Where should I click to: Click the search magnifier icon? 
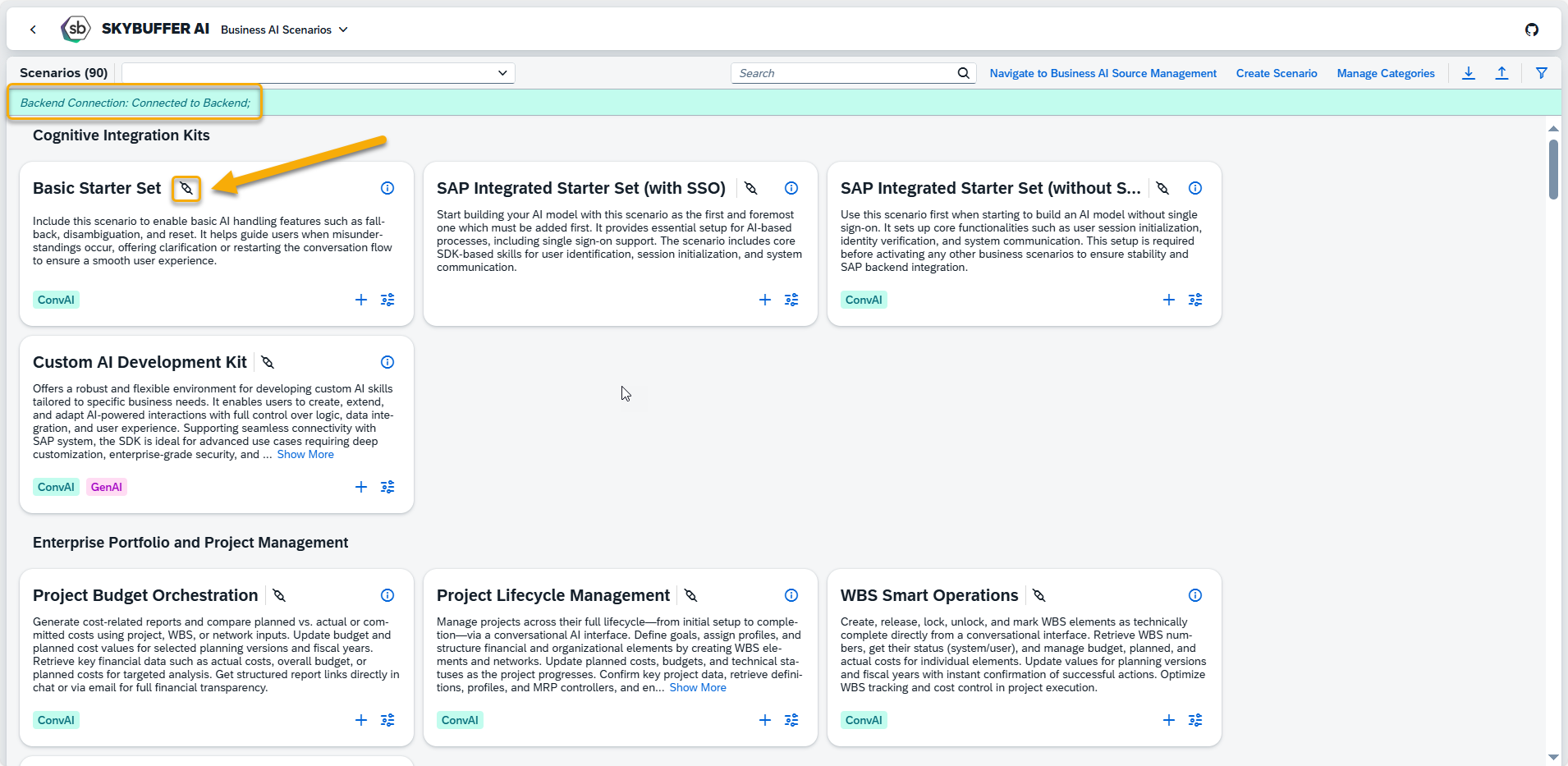click(963, 73)
